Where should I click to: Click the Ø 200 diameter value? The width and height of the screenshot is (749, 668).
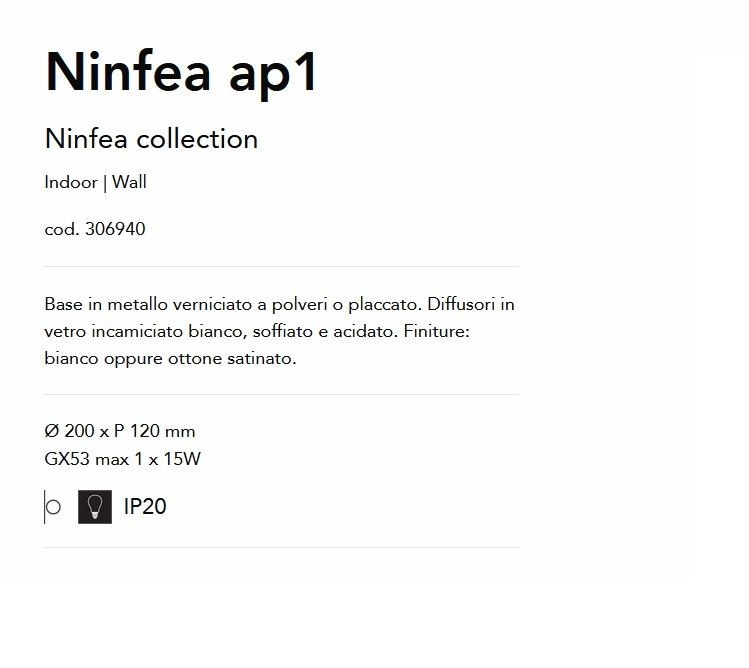click(x=69, y=431)
